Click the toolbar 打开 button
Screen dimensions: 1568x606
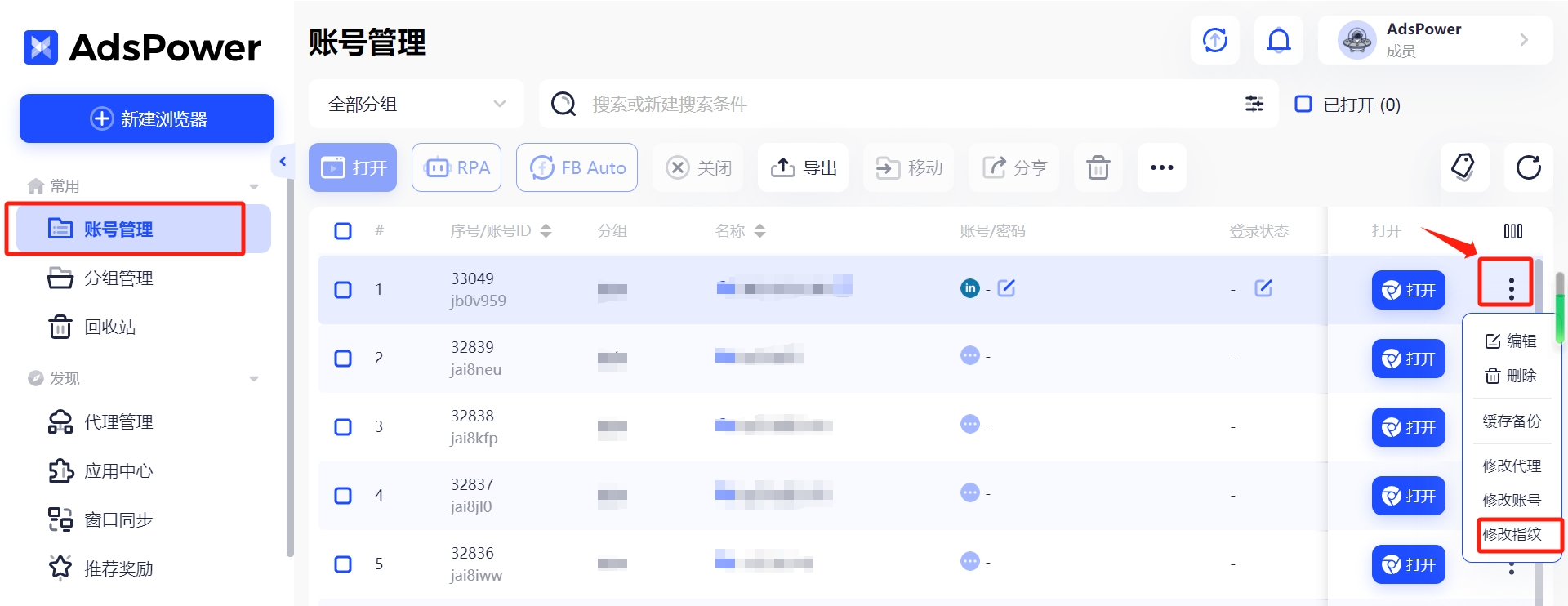pos(353,167)
